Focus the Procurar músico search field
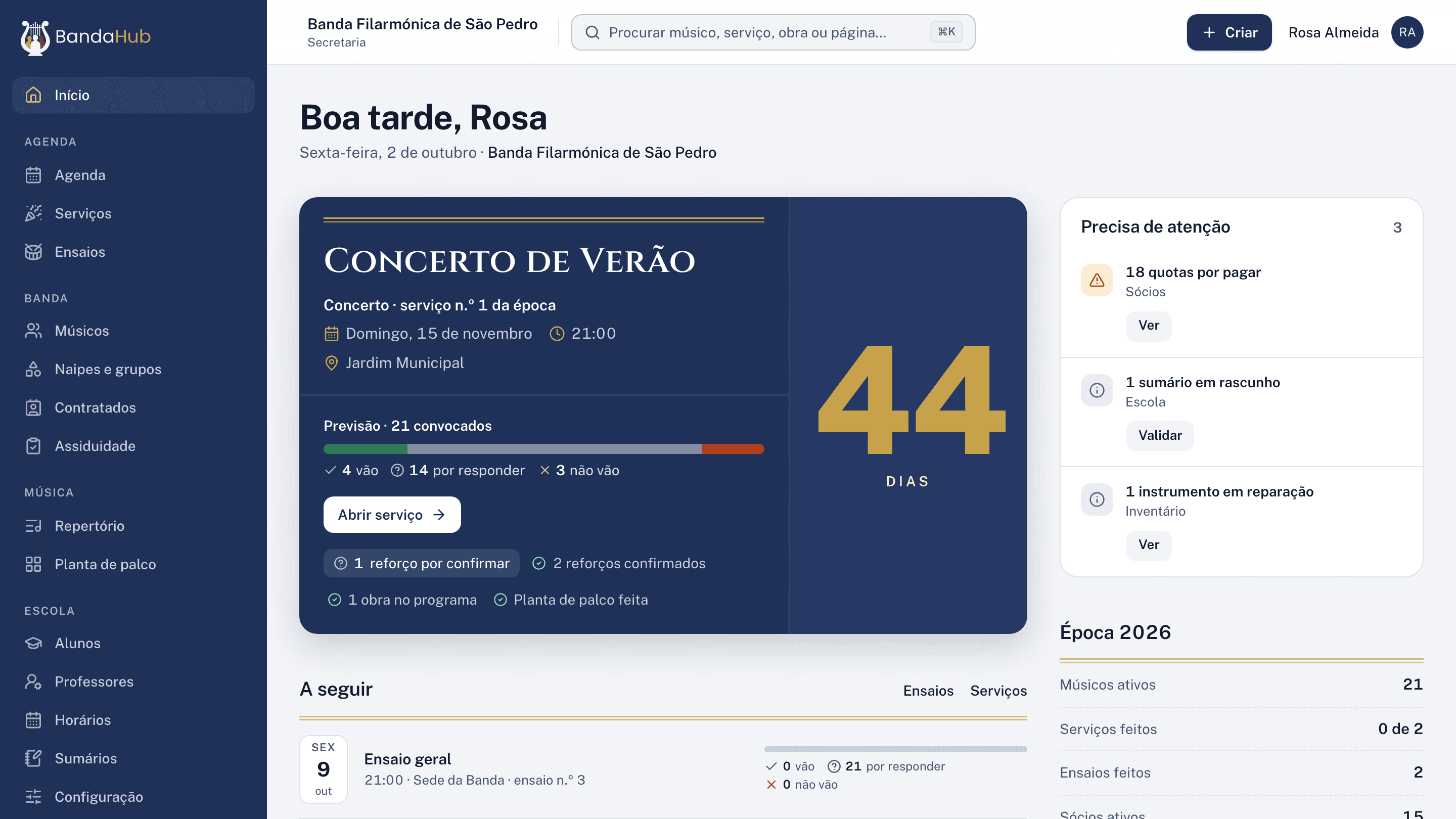 772,33
